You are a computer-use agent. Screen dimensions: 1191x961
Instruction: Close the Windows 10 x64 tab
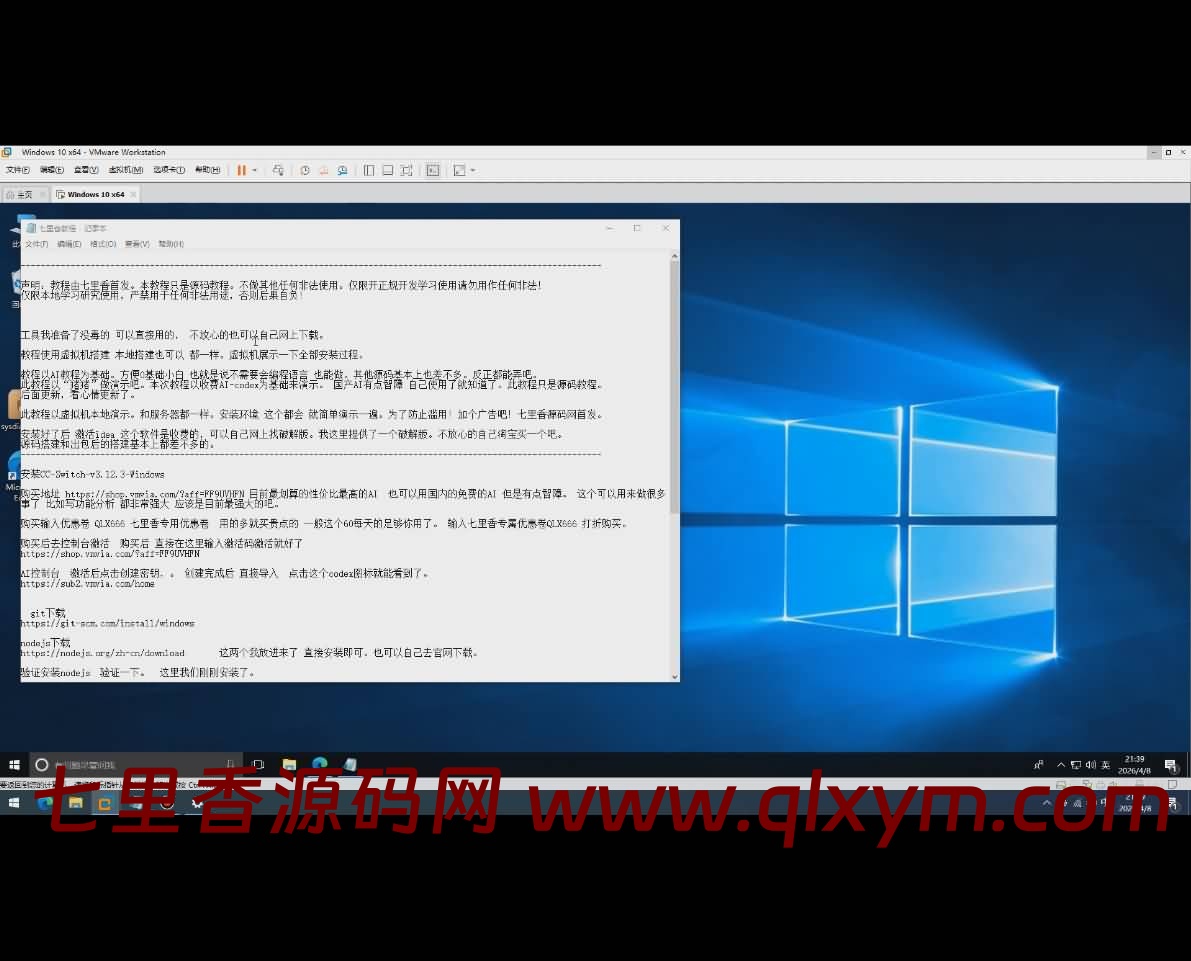[x=134, y=194]
